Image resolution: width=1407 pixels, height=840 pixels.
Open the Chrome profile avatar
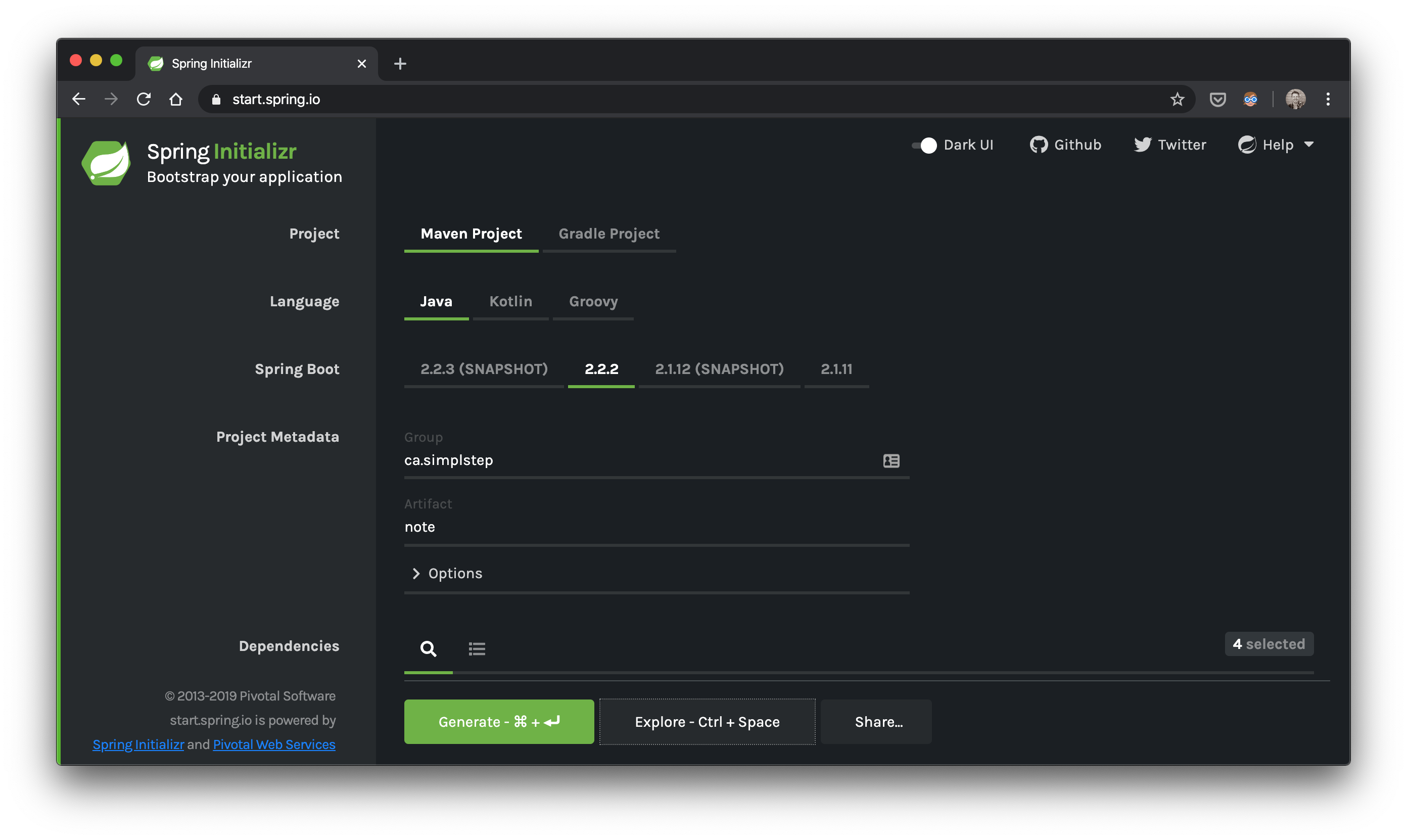(x=1295, y=99)
